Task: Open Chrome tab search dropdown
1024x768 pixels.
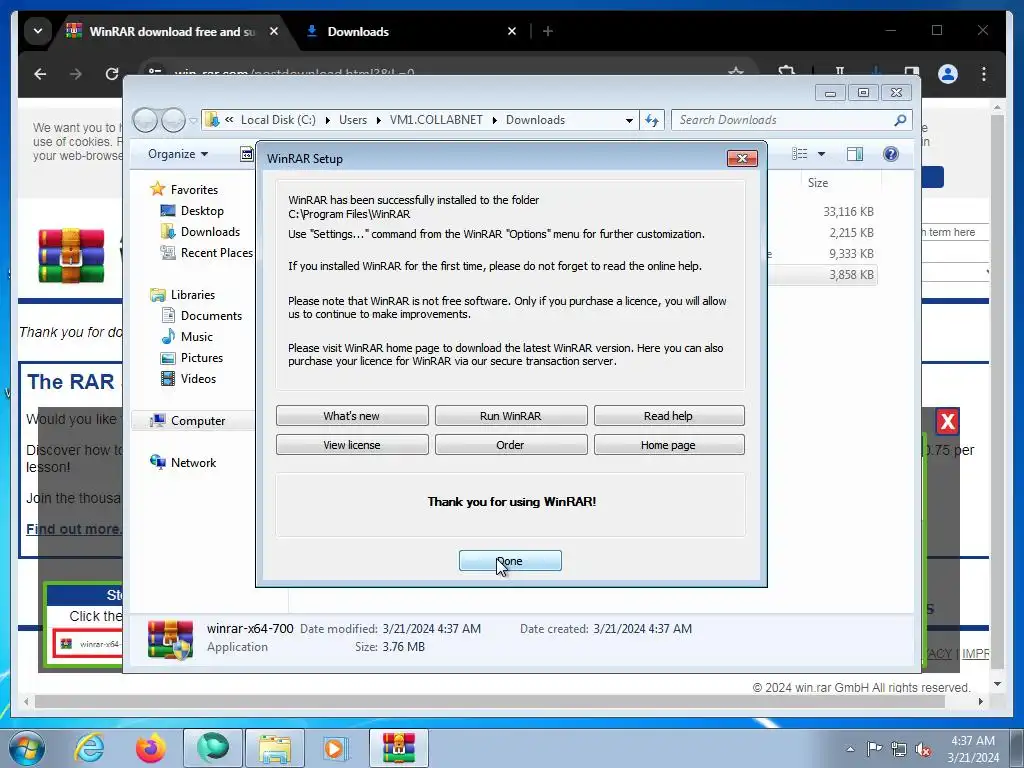Action: [x=38, y=31]
